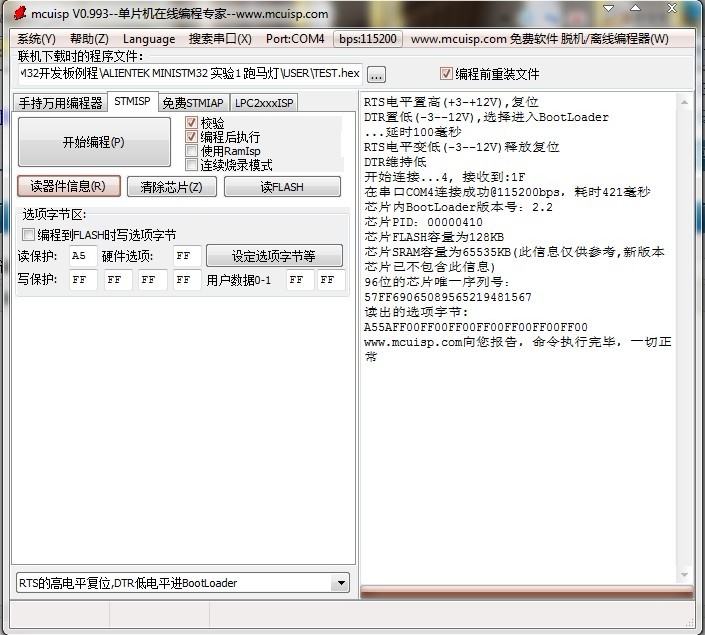Viewport: 705px width, 635px height.
Task: Open the www.mcuisp.com 脱机/离线编程器(W) menu
Action: [540, 39]
